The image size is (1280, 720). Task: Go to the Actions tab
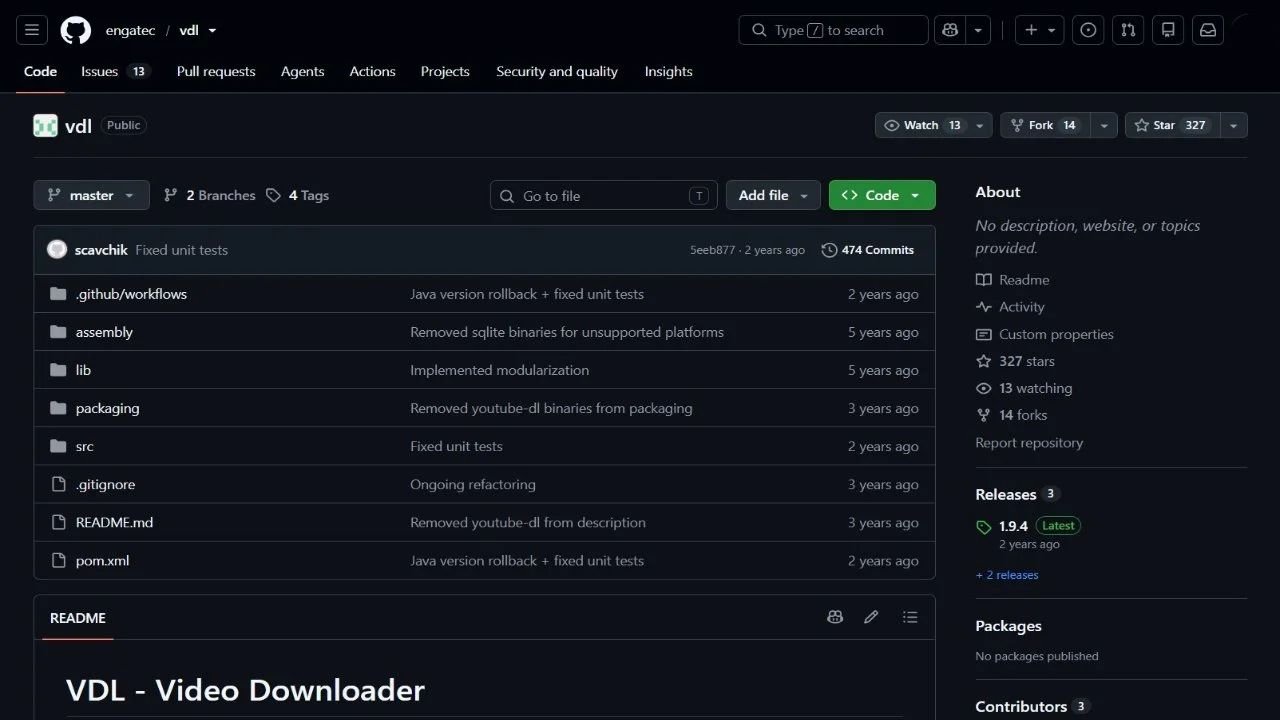point(372,72)
